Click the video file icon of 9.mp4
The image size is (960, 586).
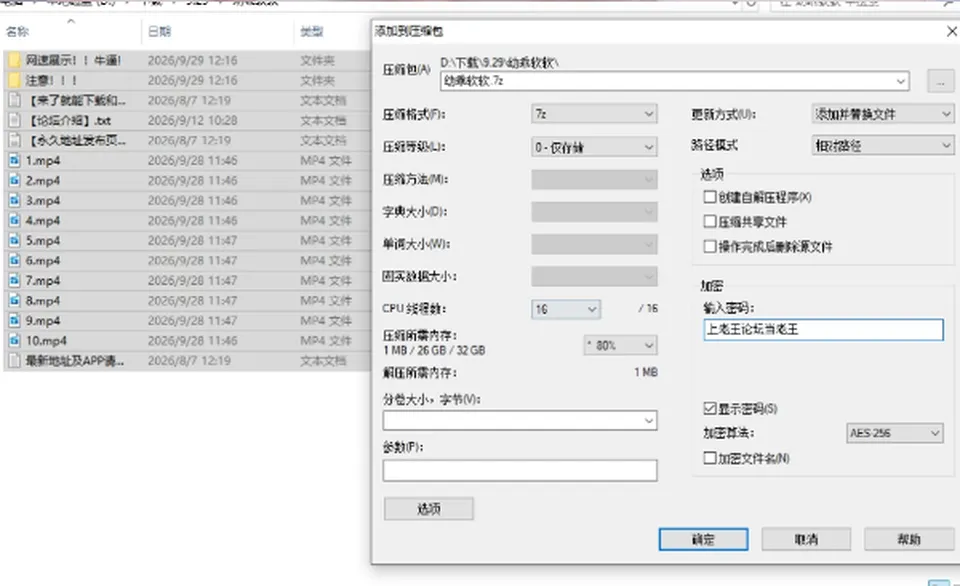pos(15,320)
